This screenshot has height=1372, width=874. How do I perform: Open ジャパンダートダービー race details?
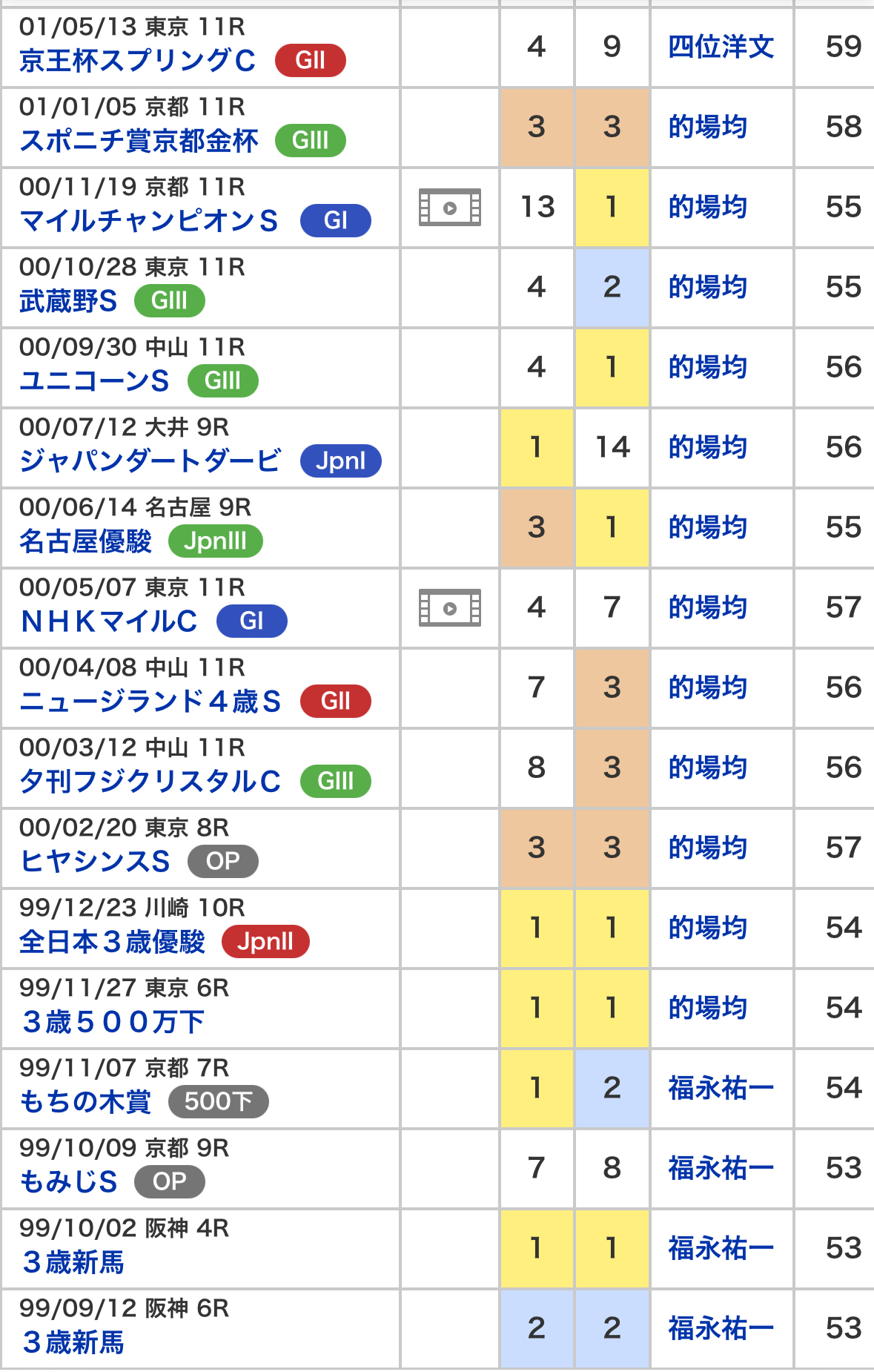[150, 461]
